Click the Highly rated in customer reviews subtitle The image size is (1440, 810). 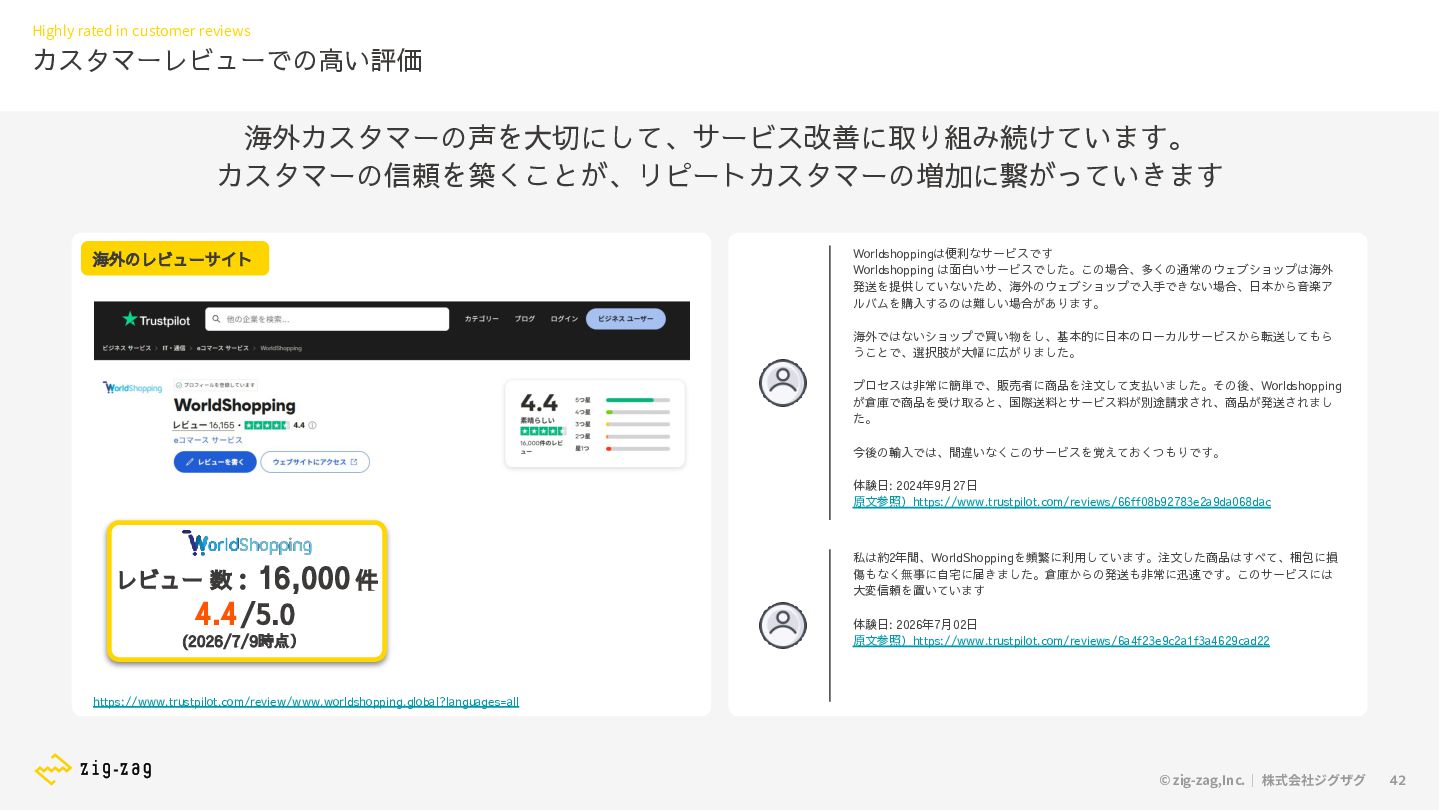[141, 31]
